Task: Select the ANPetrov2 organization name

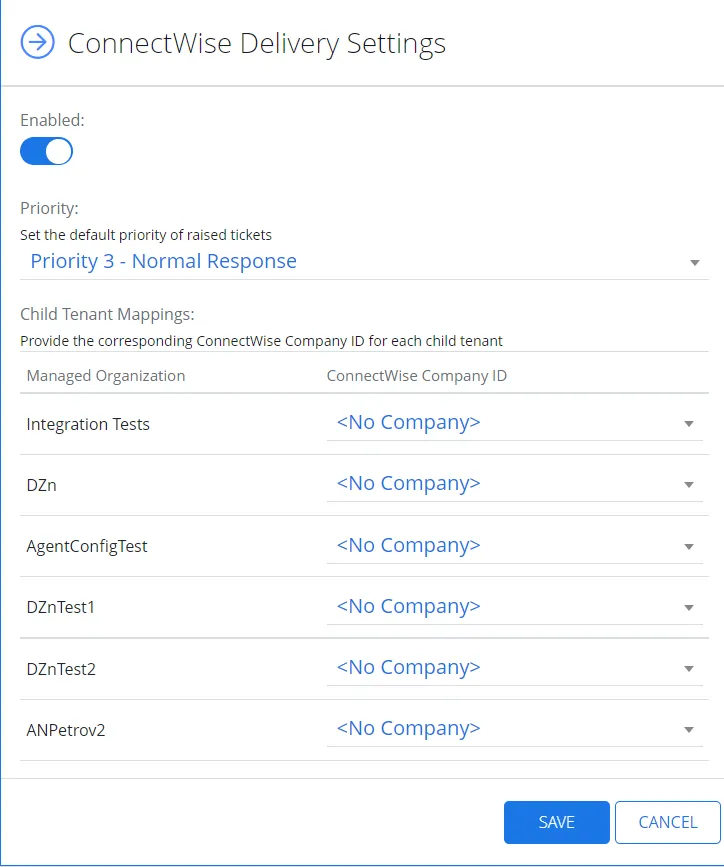Action: [66, 730]
